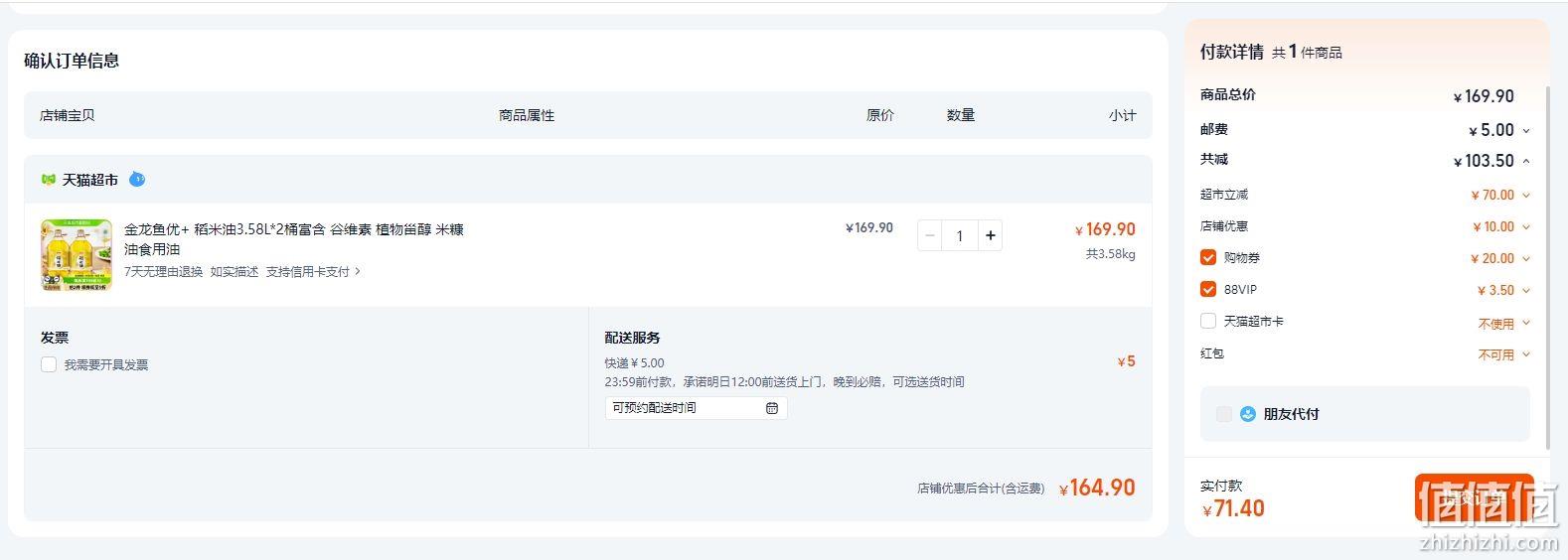
Task: Click the 商品属性 column header
Action: pos(527,115)
